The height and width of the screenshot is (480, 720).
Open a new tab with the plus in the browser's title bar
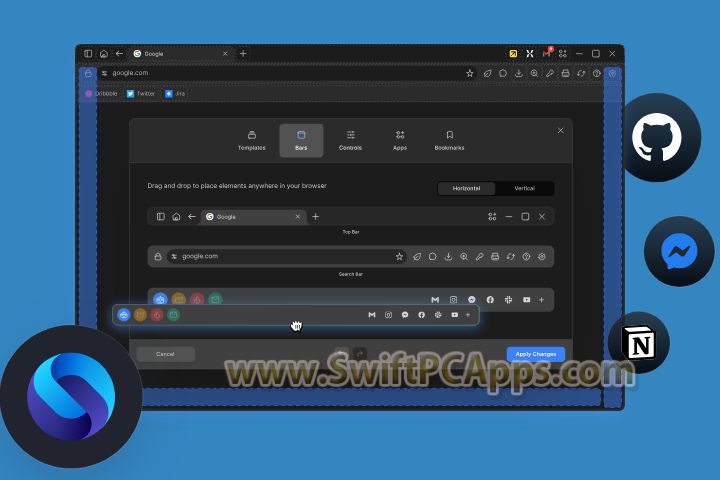click(243, 54)
